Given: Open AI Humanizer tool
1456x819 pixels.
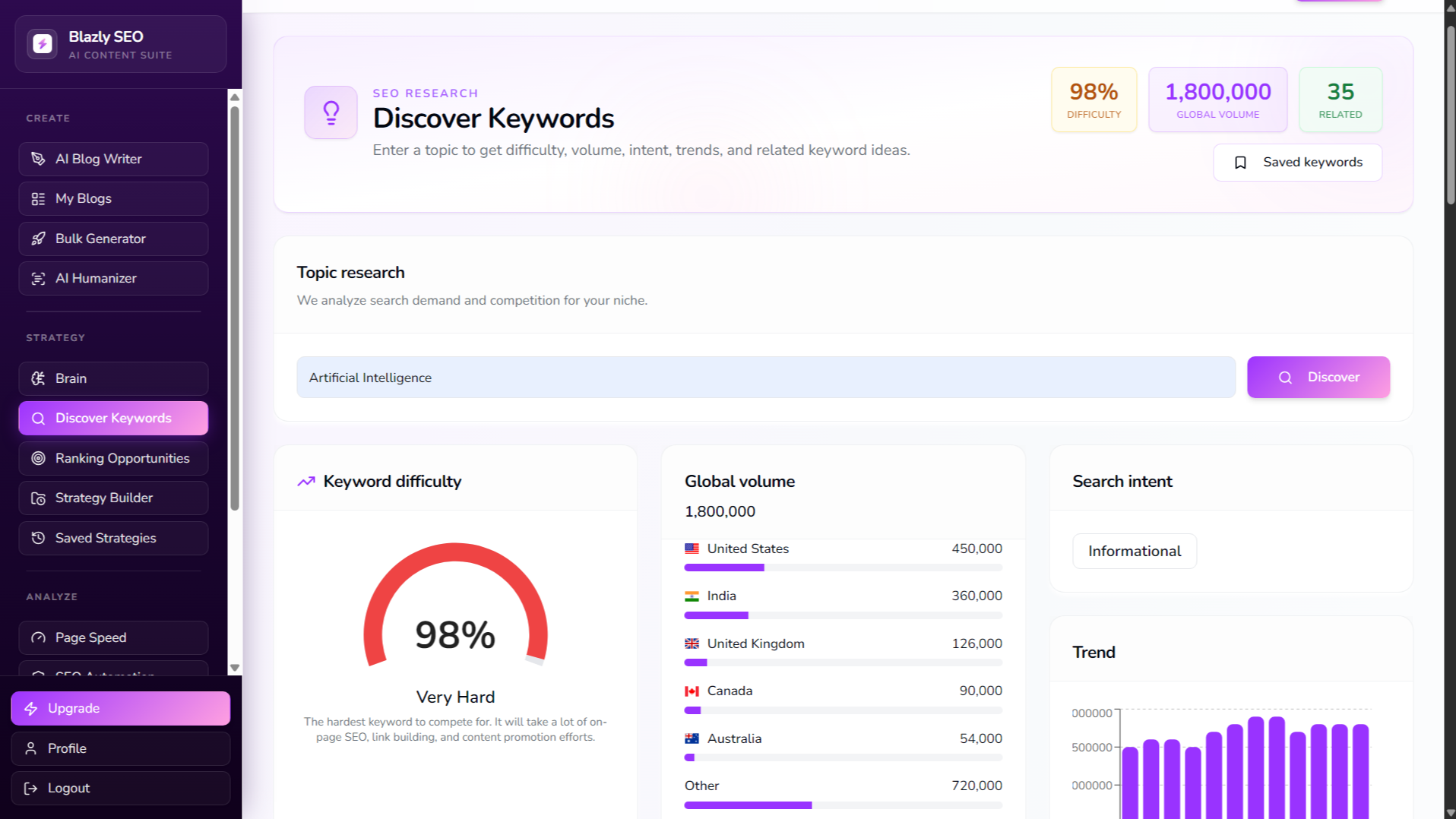Looking at the screenshot, I should point(113,279).
